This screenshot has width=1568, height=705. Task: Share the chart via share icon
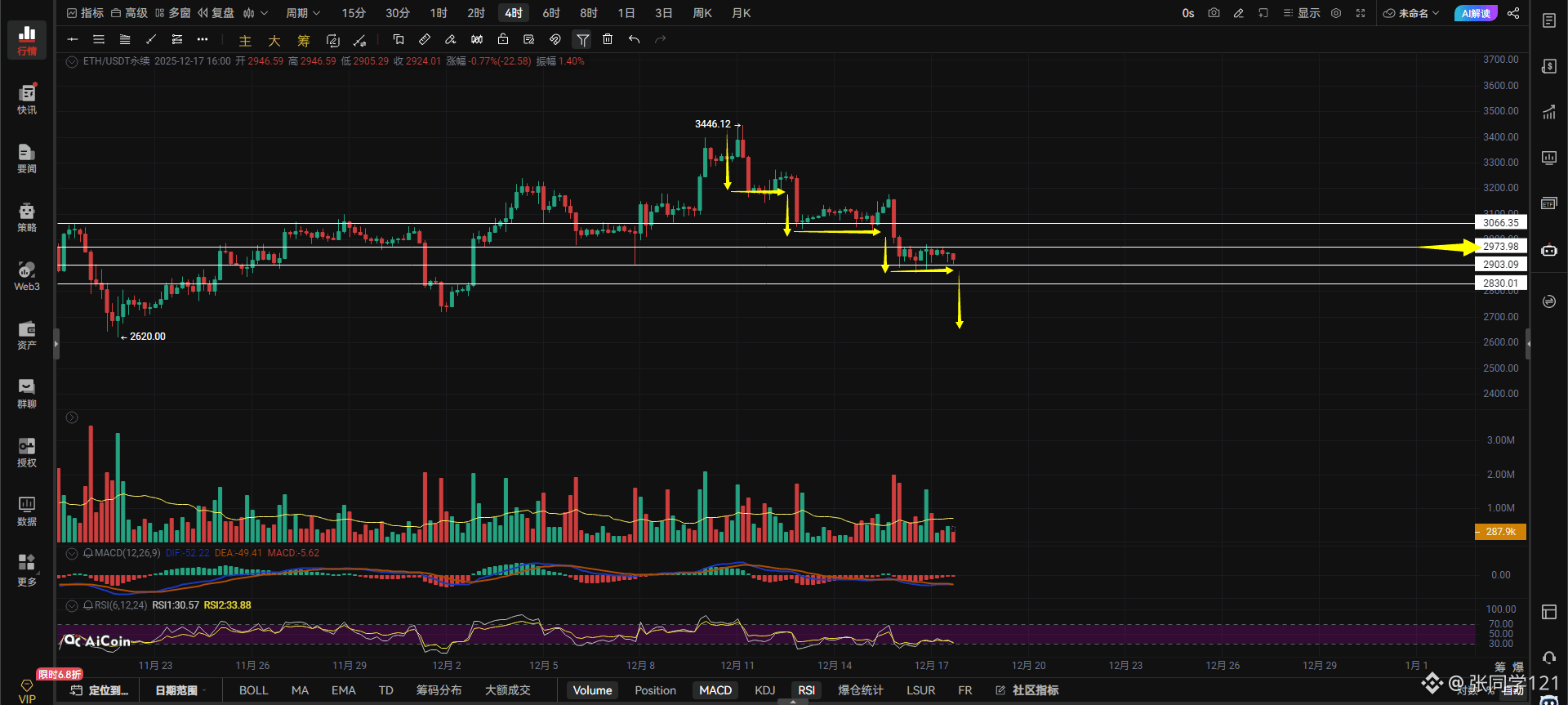pyautogui.click(x=1513, y=13)
